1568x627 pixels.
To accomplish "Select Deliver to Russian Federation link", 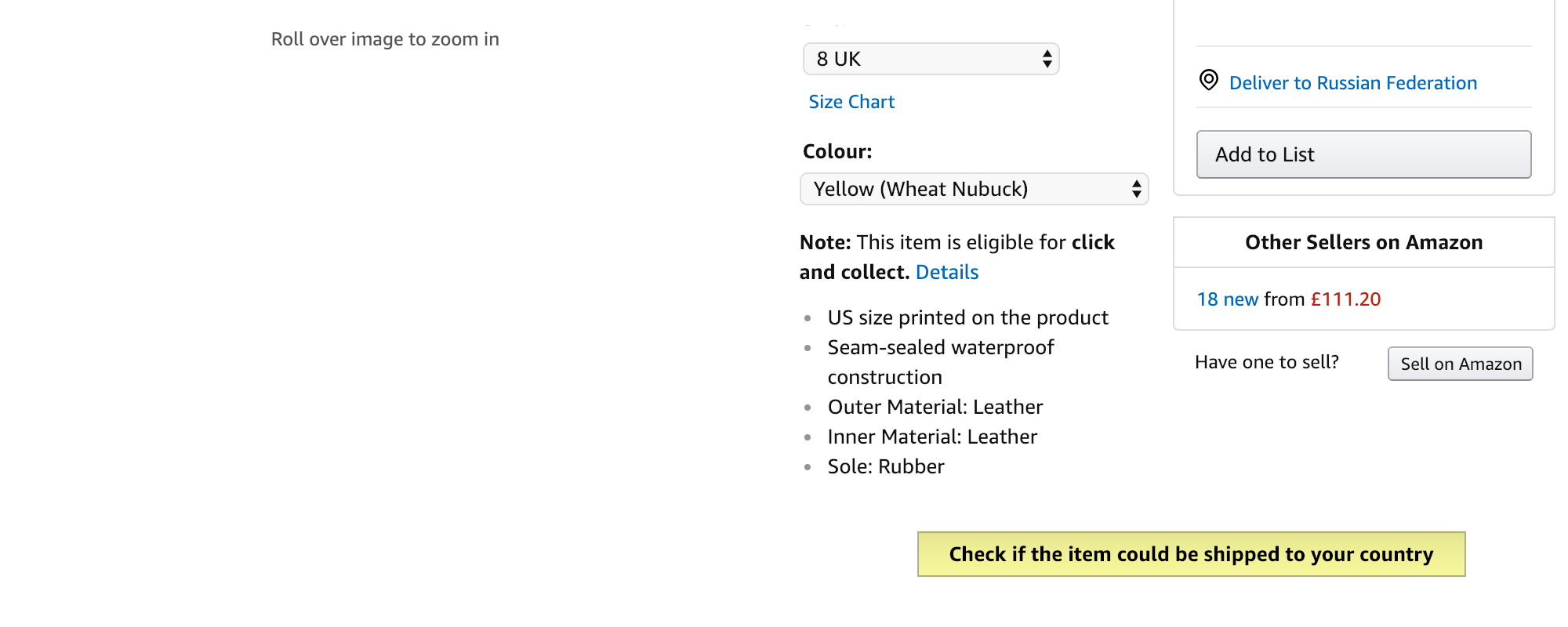I will click(x=1353, y=83).
